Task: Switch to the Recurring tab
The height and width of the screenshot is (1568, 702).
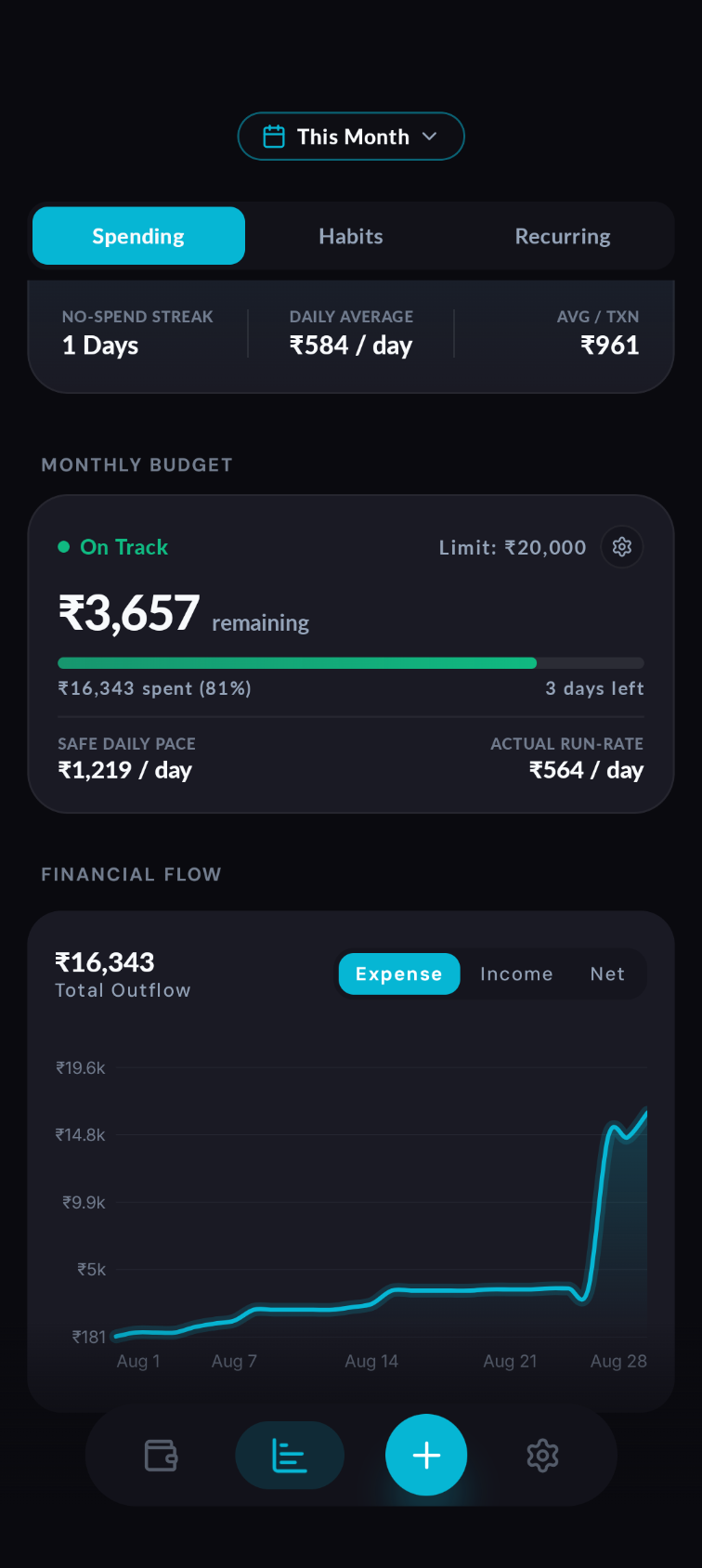Action: pyautogui.click(x=563, y=236)
